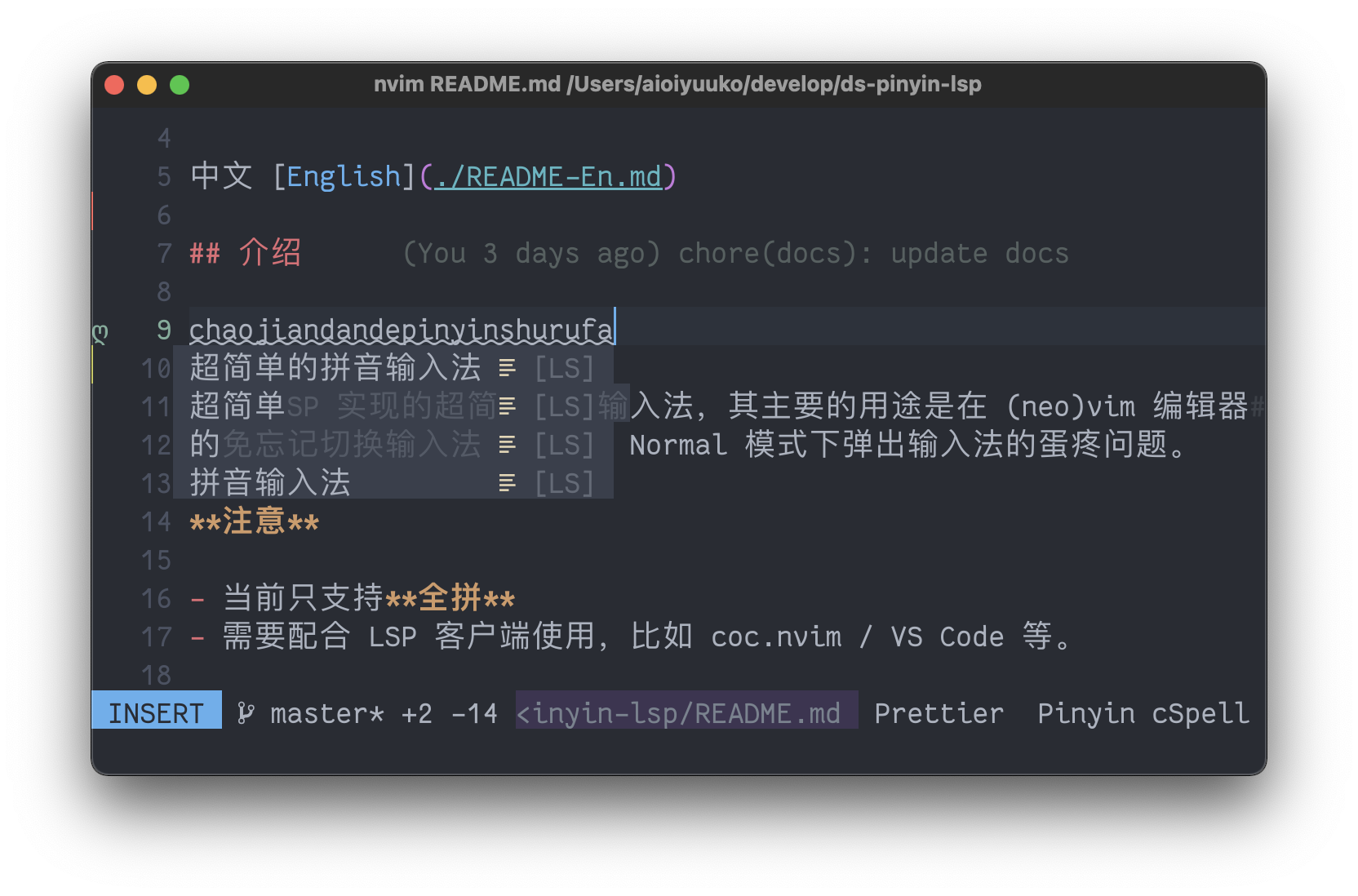Click the git branch icon in the status bar
The width and height of the screenshot is (1358, 896).
tap(246, 712)
